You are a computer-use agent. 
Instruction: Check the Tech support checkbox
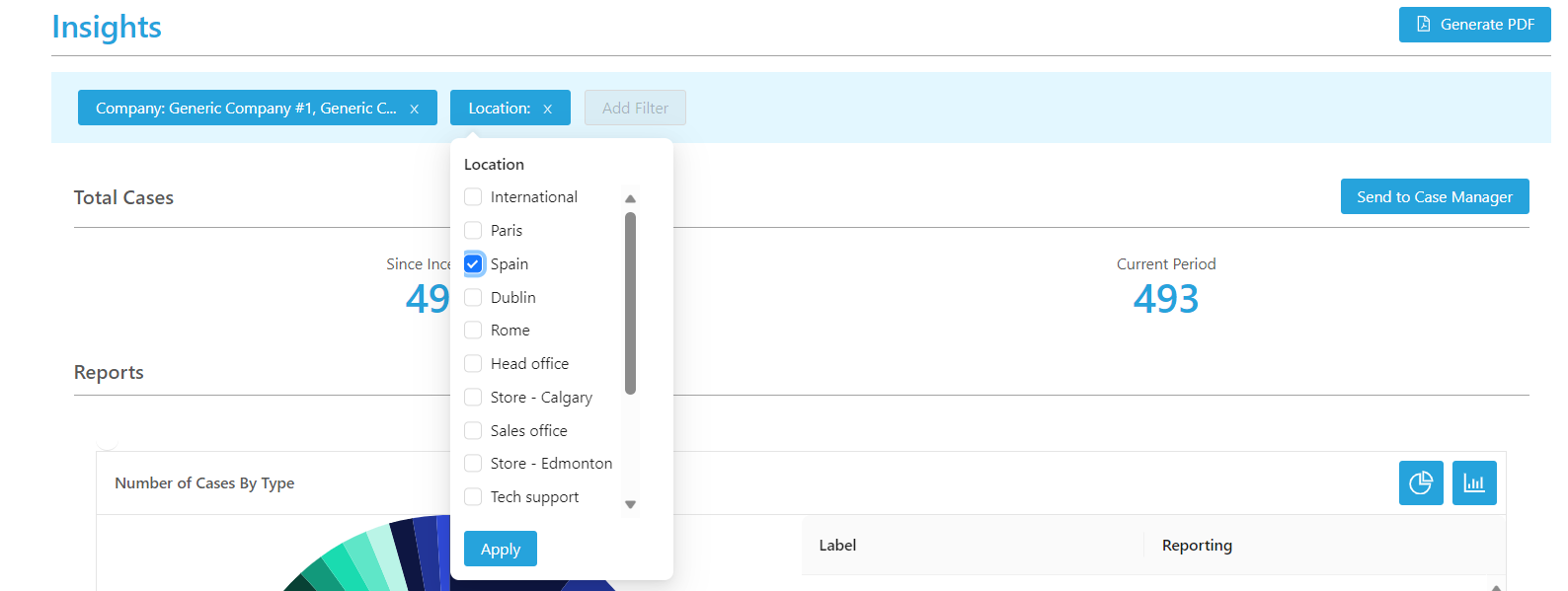point(473,497)
